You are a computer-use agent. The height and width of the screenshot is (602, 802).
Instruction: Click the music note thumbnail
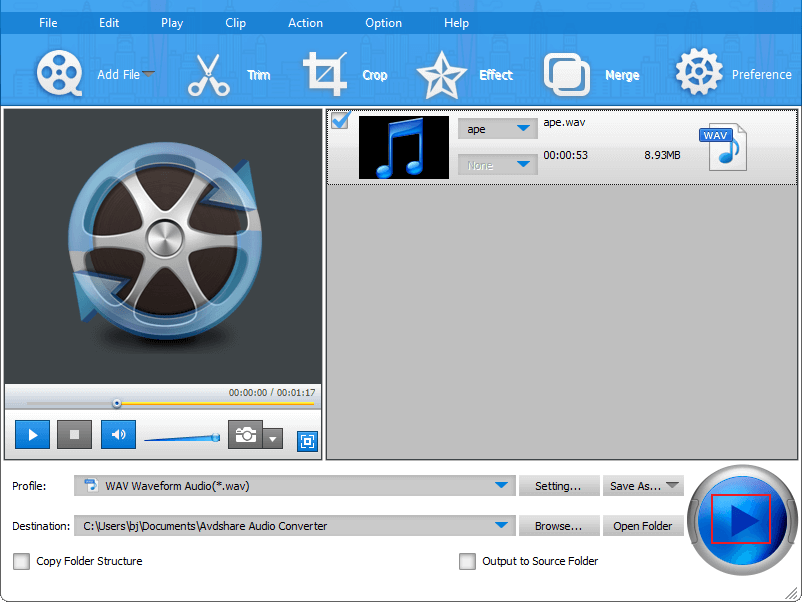[403, 147]
